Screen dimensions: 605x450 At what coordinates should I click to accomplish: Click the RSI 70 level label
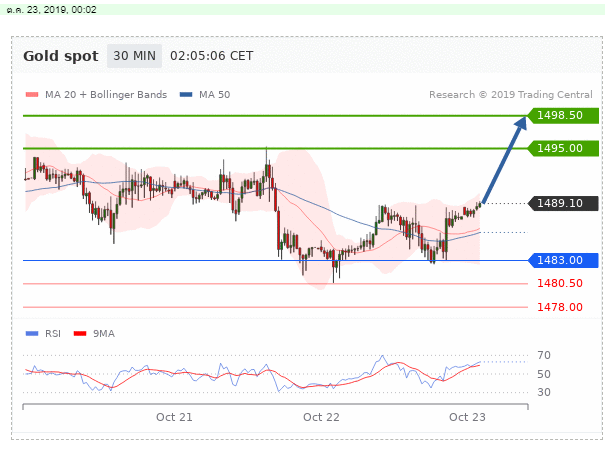click(x=544, y=355)
